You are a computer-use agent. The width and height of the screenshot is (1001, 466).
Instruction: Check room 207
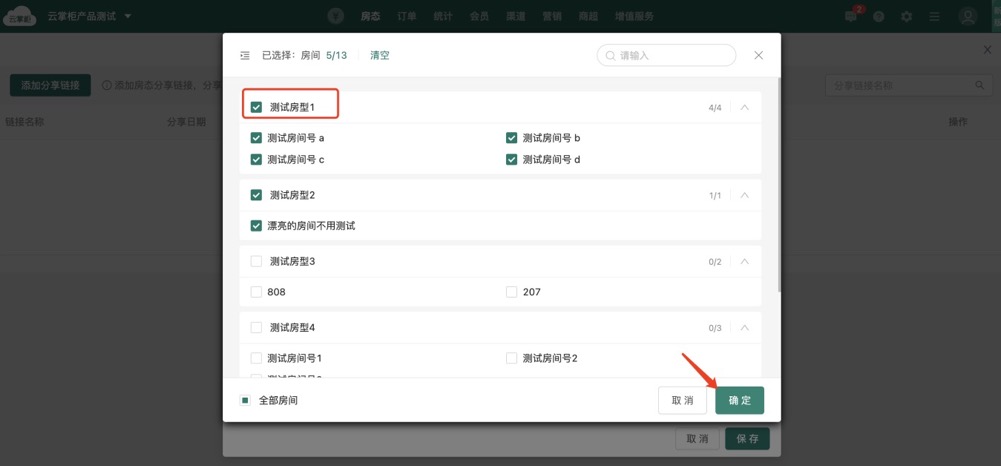click(x=511, y=292)
